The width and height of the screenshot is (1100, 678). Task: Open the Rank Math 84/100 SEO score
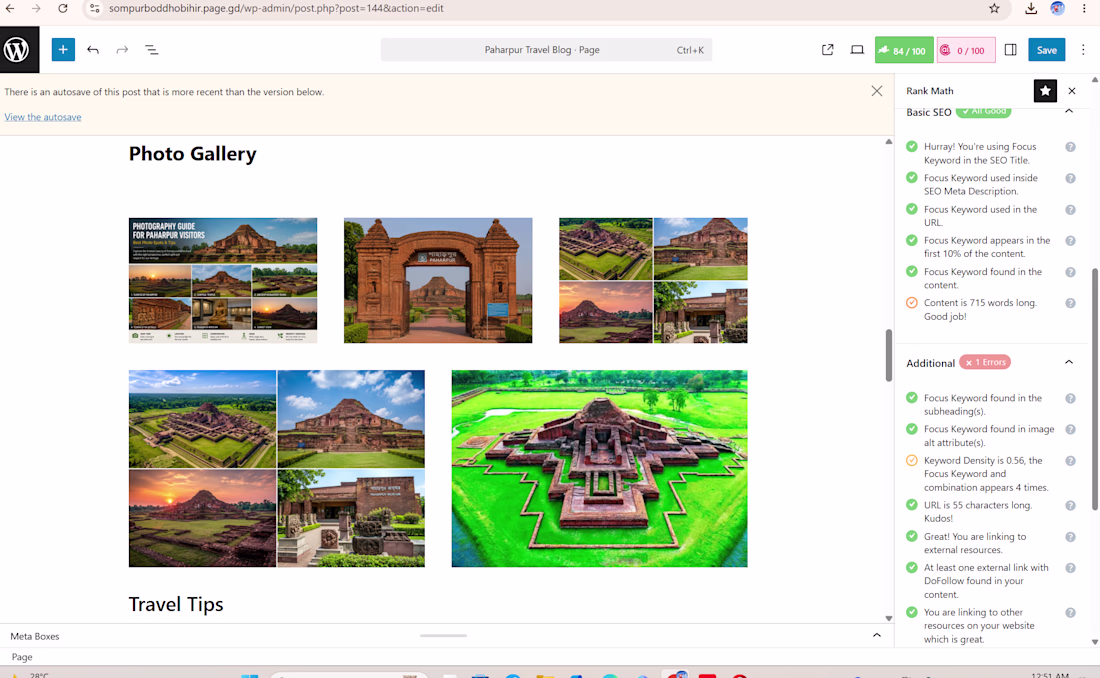coord(904,50)
